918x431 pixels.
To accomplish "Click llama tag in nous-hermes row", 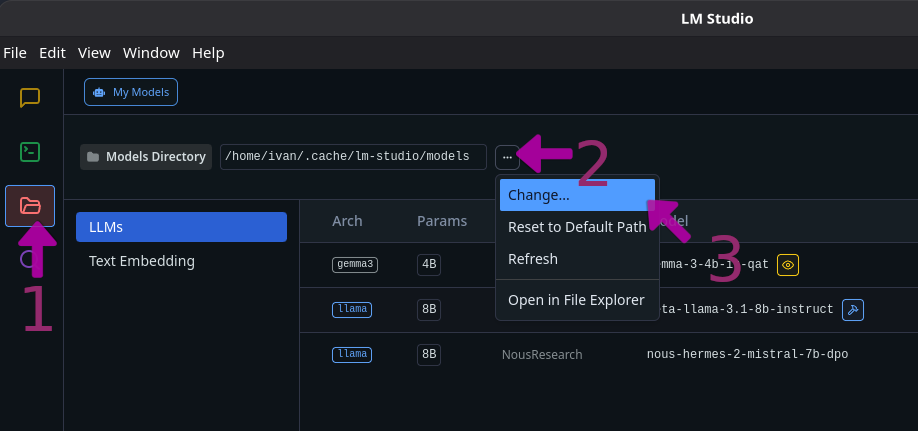I will [352, 354].
